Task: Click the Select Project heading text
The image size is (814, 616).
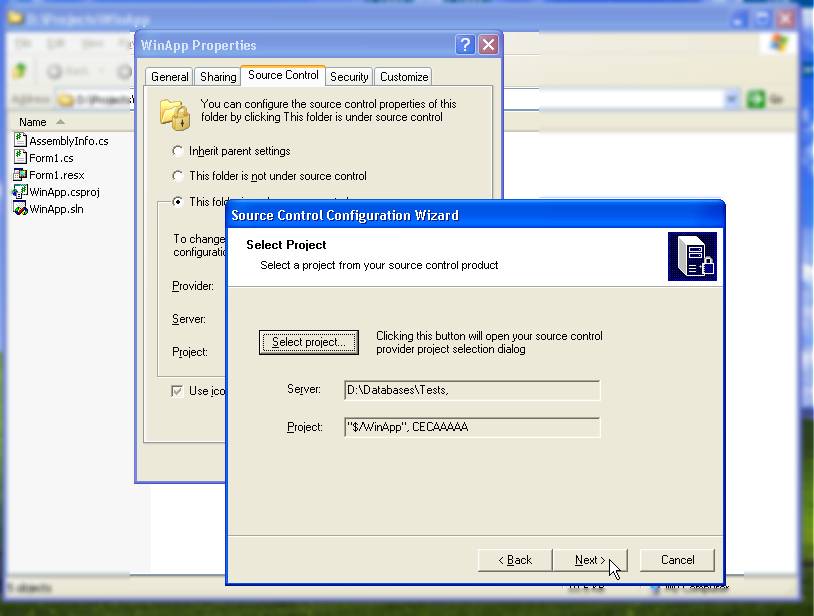Action: click(286, 245)
